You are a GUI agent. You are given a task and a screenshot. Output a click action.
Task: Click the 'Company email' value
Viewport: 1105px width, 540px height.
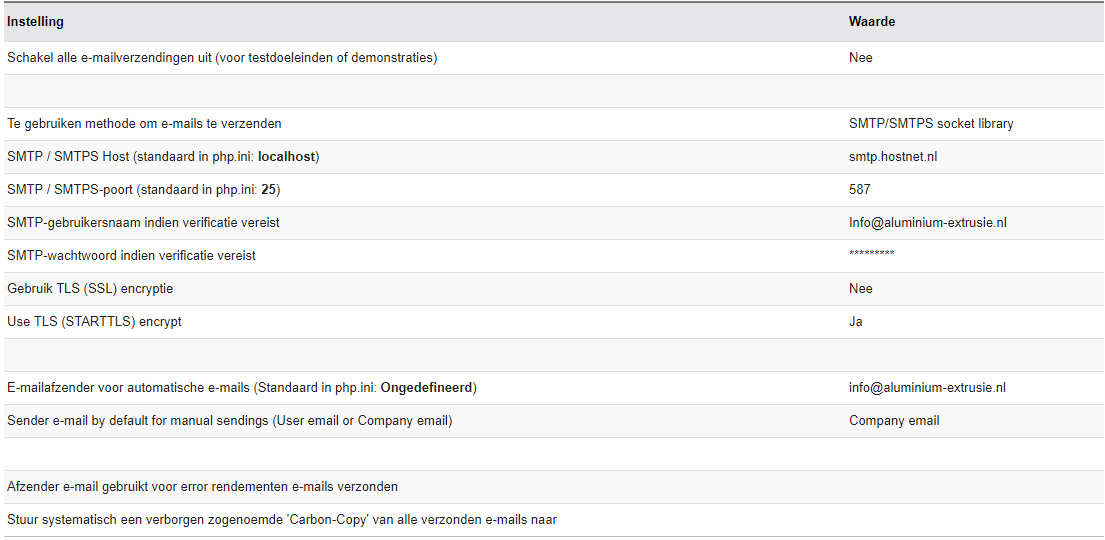tap(894, 421)
